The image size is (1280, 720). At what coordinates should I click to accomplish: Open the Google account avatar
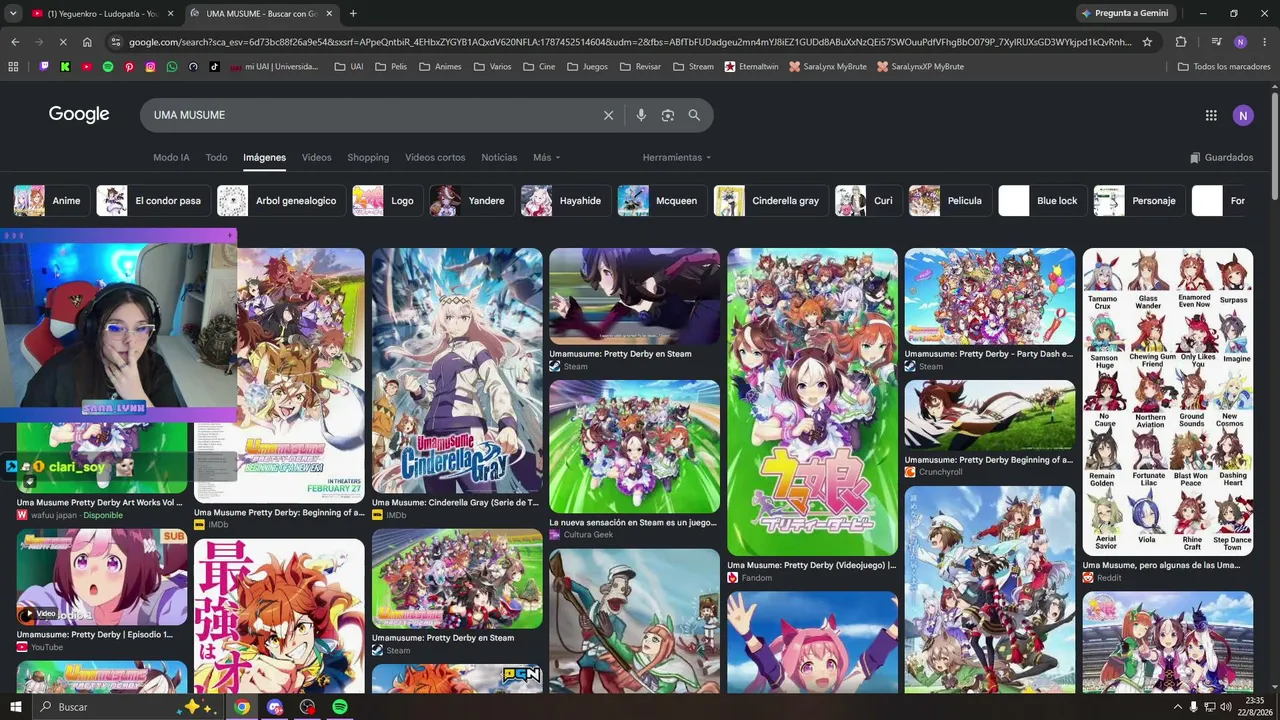tap(1243, 115)
